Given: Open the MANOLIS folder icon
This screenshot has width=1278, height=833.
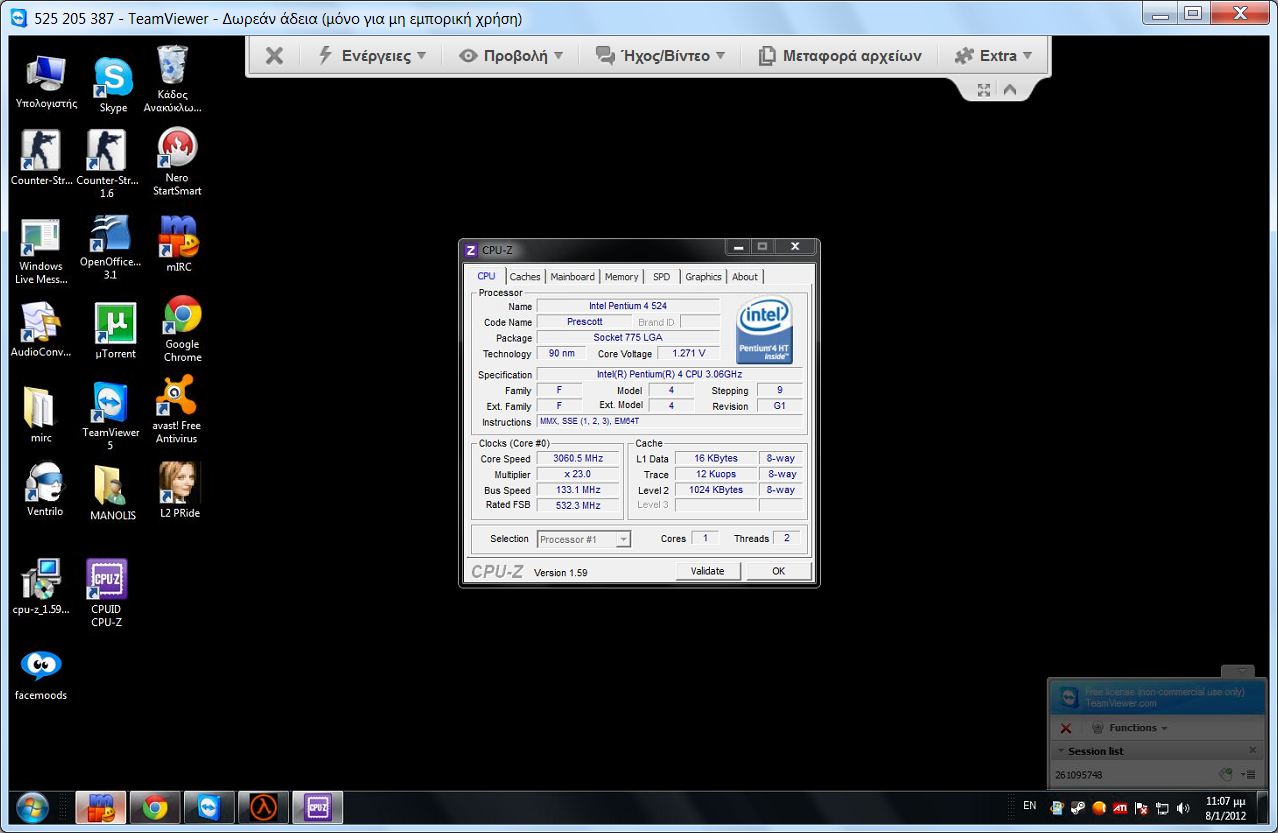Looking at the screenshot, I should [x=112, y=494].
